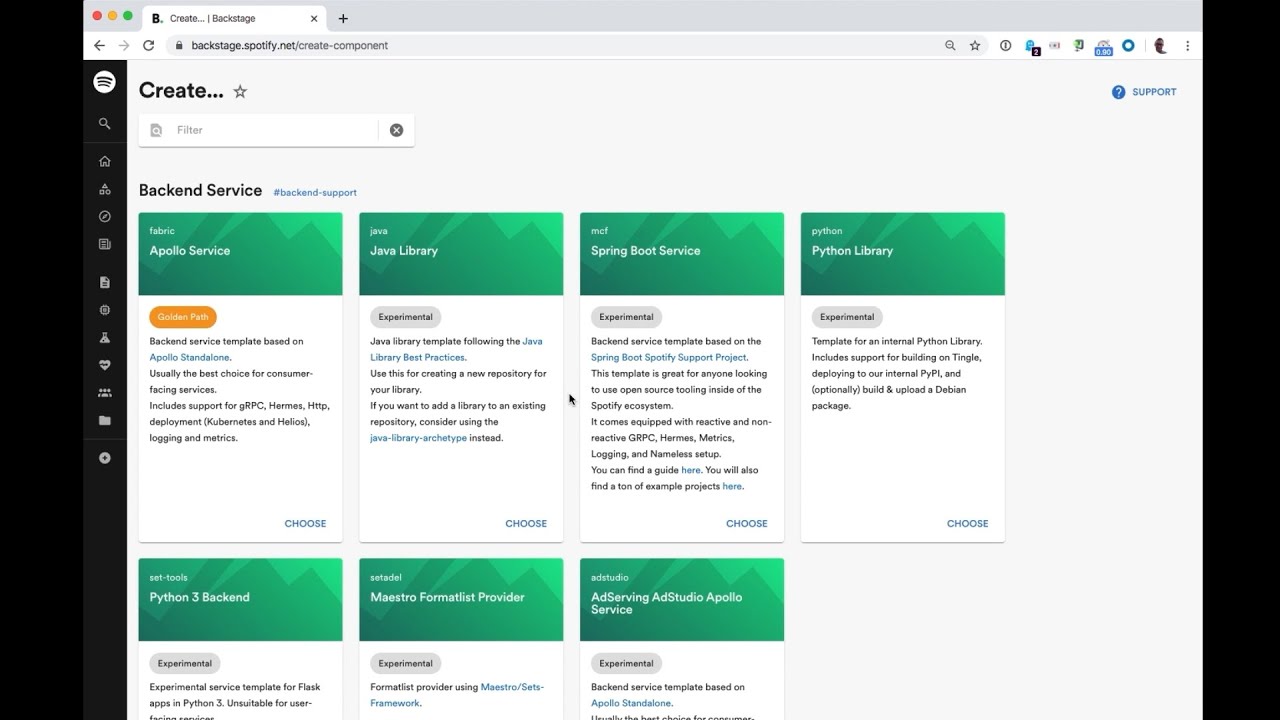Clear the filter with the X button

[x=396, y=130]
